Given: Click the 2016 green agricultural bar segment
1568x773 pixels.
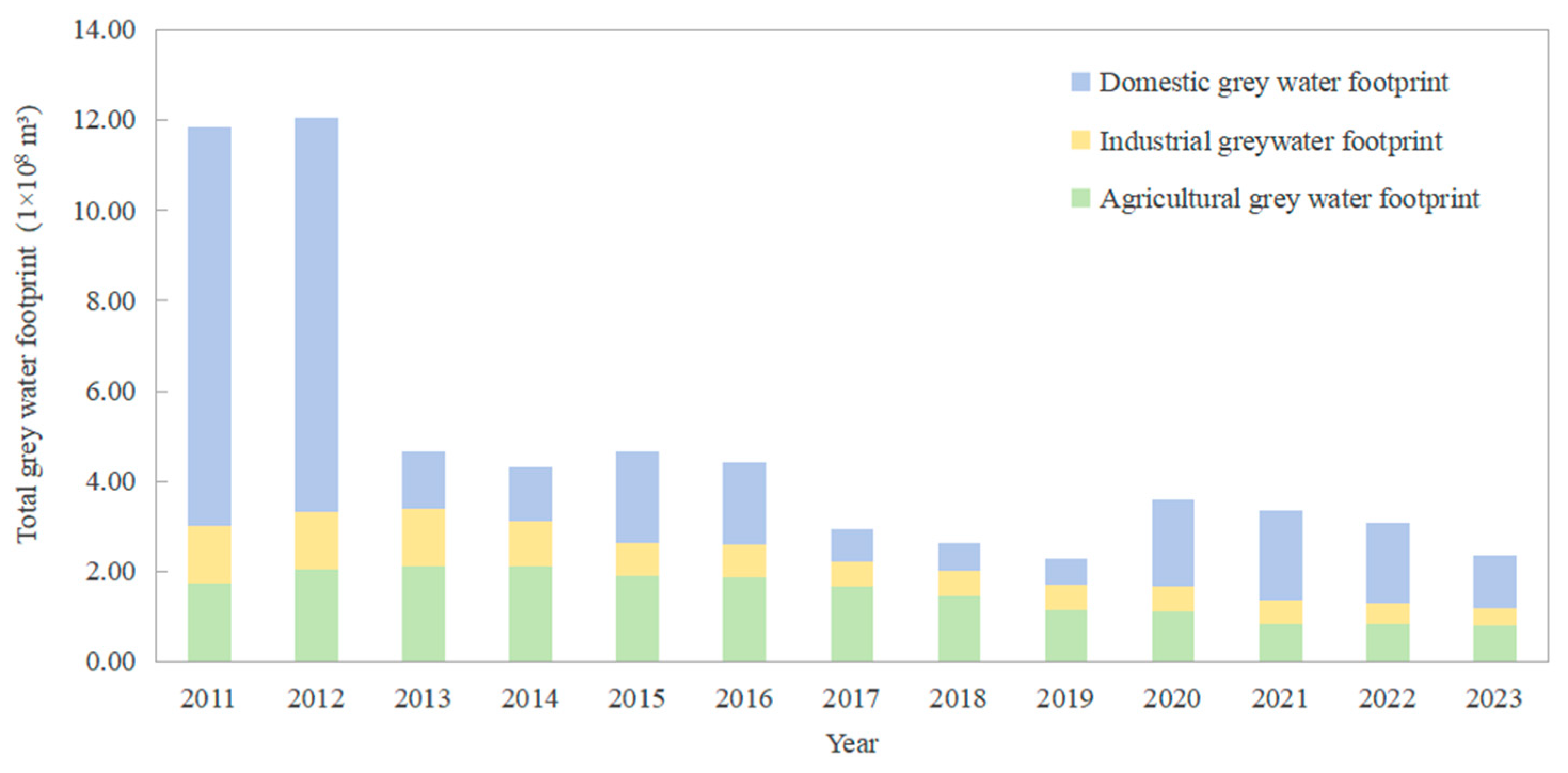Looking at the screenshot, I should 744,618.
